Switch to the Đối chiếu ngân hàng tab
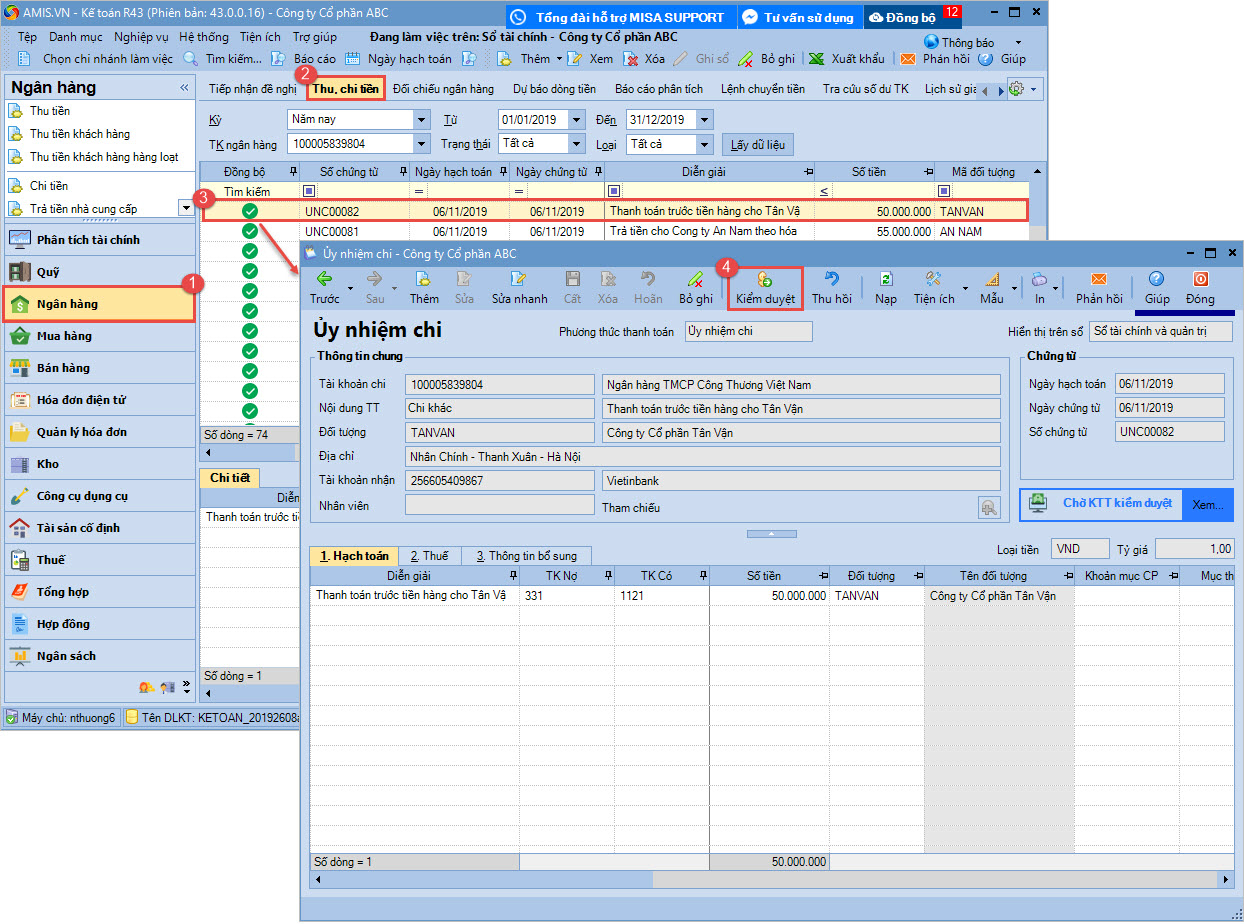Image resolution: width=1244 pixels, height=924 pixels. click(443, 89)
